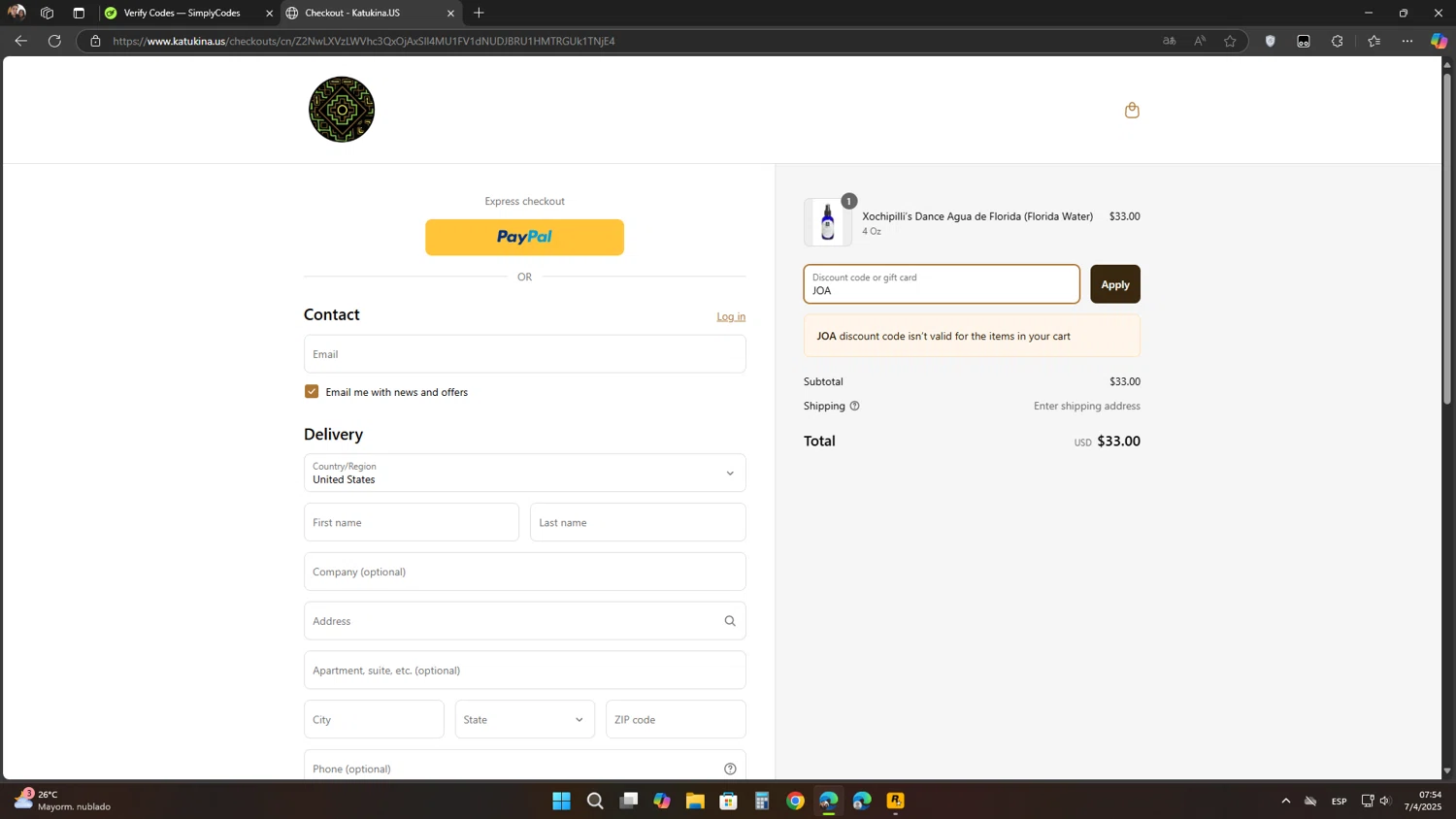Open a new browser tab
The height and width of the screenshot is (819, 1456).
[479, 13]
